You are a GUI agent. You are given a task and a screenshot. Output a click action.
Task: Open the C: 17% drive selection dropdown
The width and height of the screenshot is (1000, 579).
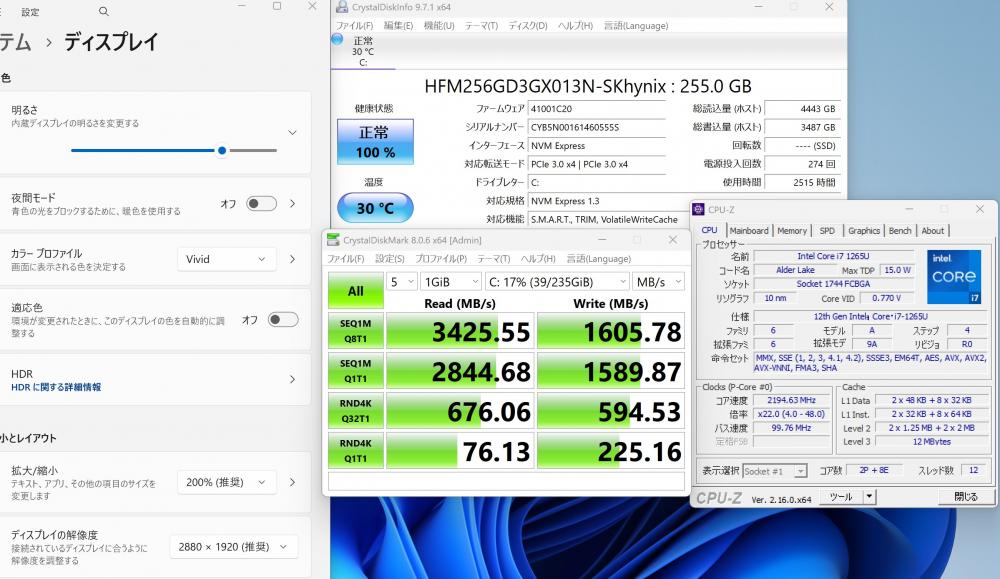557,282
